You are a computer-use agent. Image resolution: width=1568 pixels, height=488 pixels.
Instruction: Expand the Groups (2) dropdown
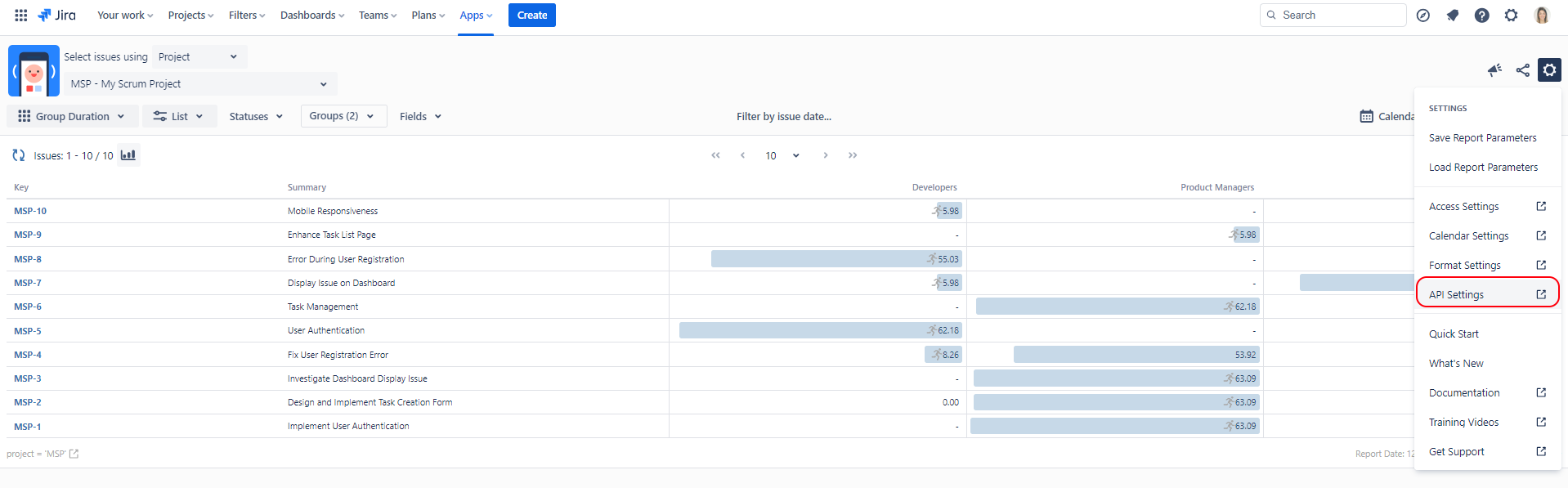342,116
